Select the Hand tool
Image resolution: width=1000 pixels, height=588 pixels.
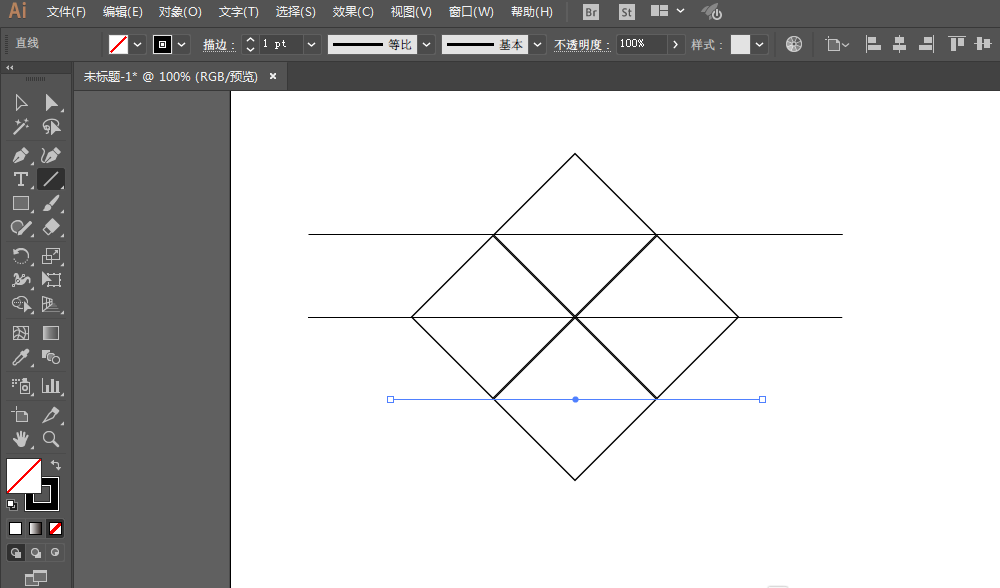click(x=20, y=439)
